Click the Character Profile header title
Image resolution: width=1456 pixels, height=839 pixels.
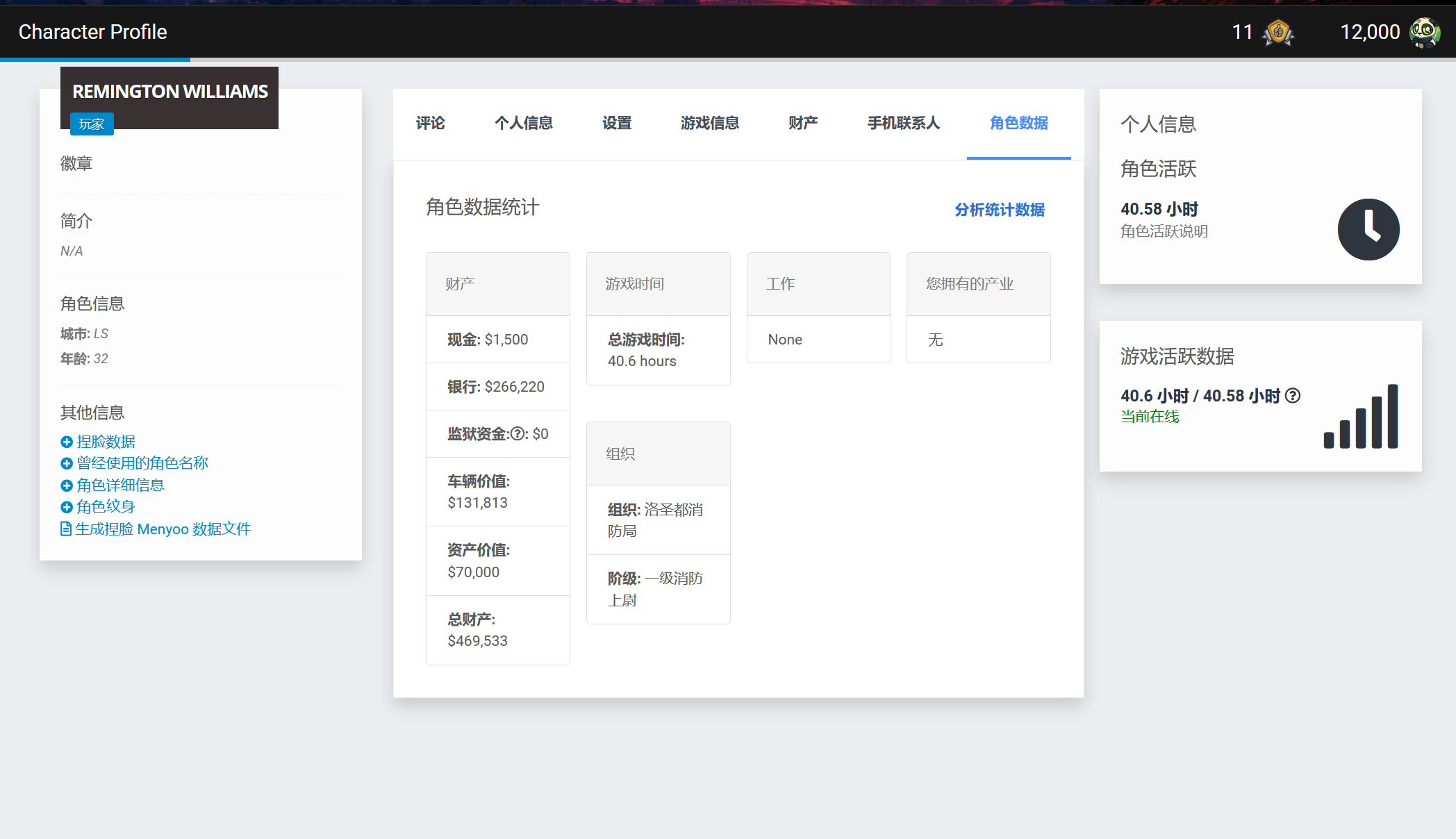92,32
